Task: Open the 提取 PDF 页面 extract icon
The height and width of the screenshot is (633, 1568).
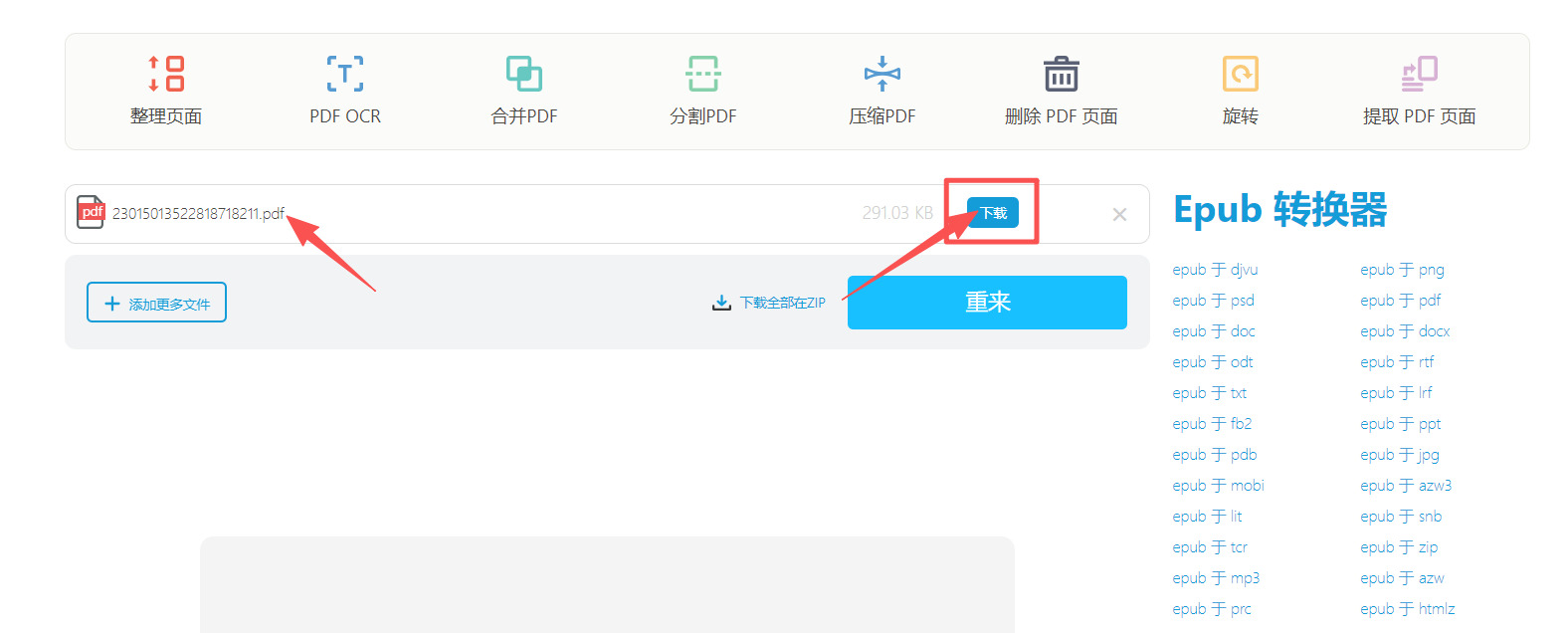Action: pos(1420,74)
